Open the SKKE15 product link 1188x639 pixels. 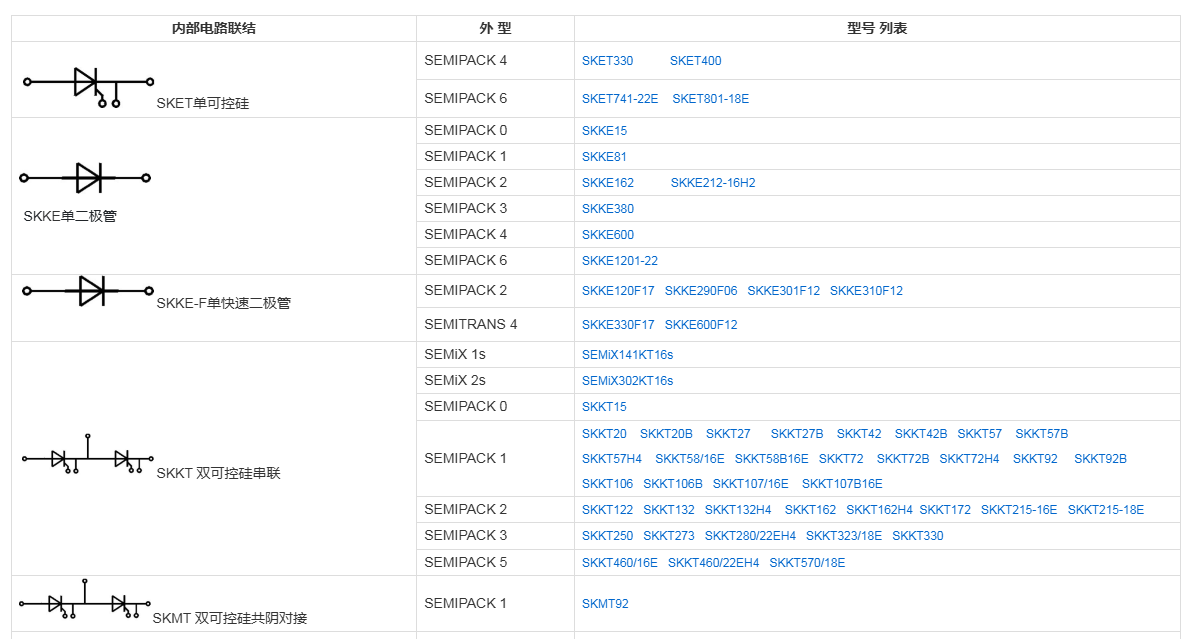(x=604, y=131)
